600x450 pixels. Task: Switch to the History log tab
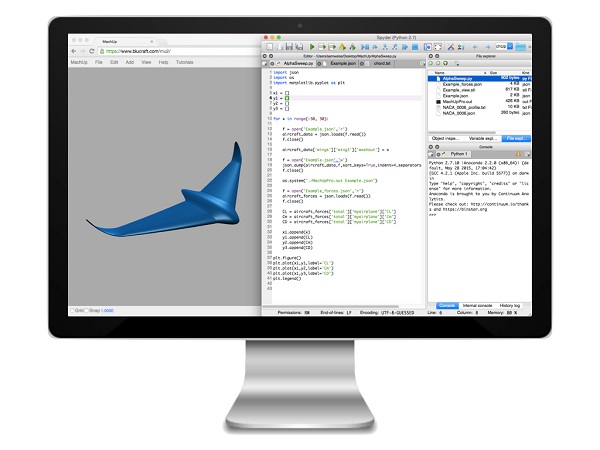[510, 305]
